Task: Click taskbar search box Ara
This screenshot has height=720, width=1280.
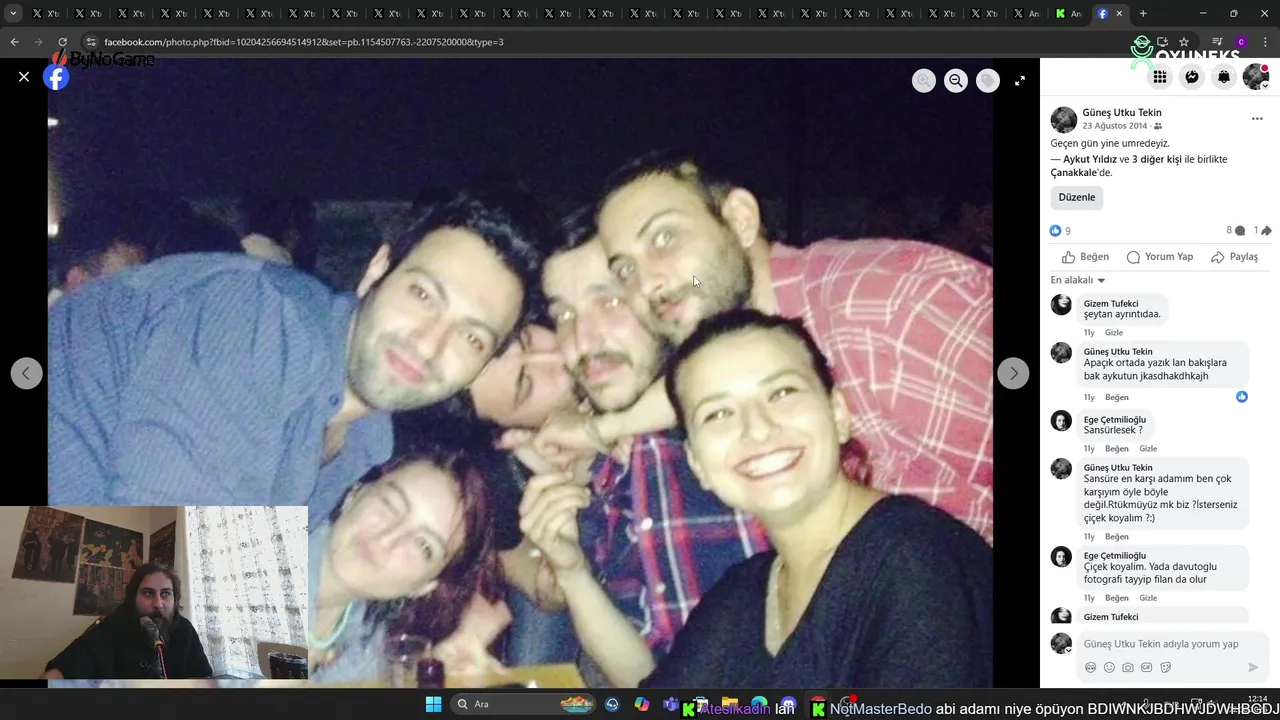Action: tap(523, 704)
